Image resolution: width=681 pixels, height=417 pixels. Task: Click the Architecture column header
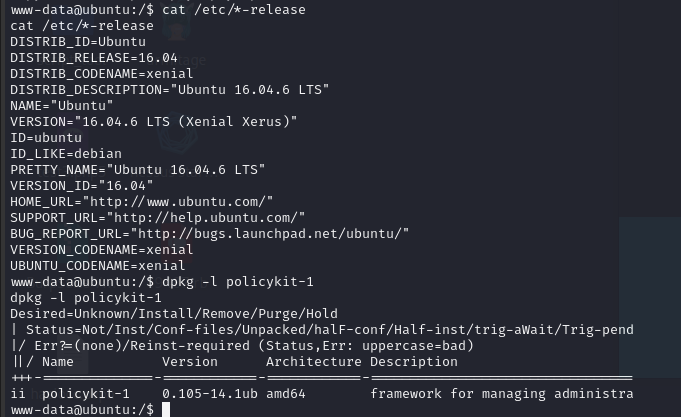pos(313,362)
